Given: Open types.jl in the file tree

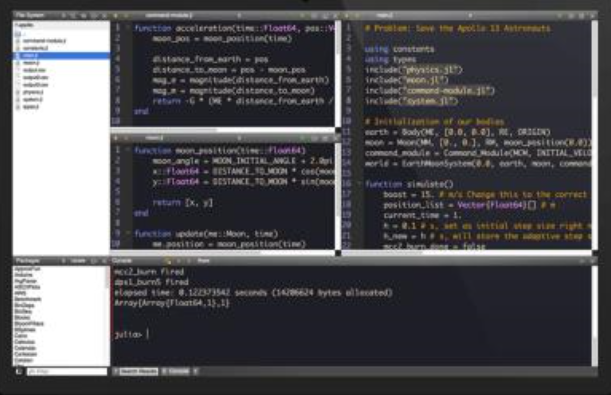Looking at the screenshot, I should pyautogui.click(x=31, y=107).
